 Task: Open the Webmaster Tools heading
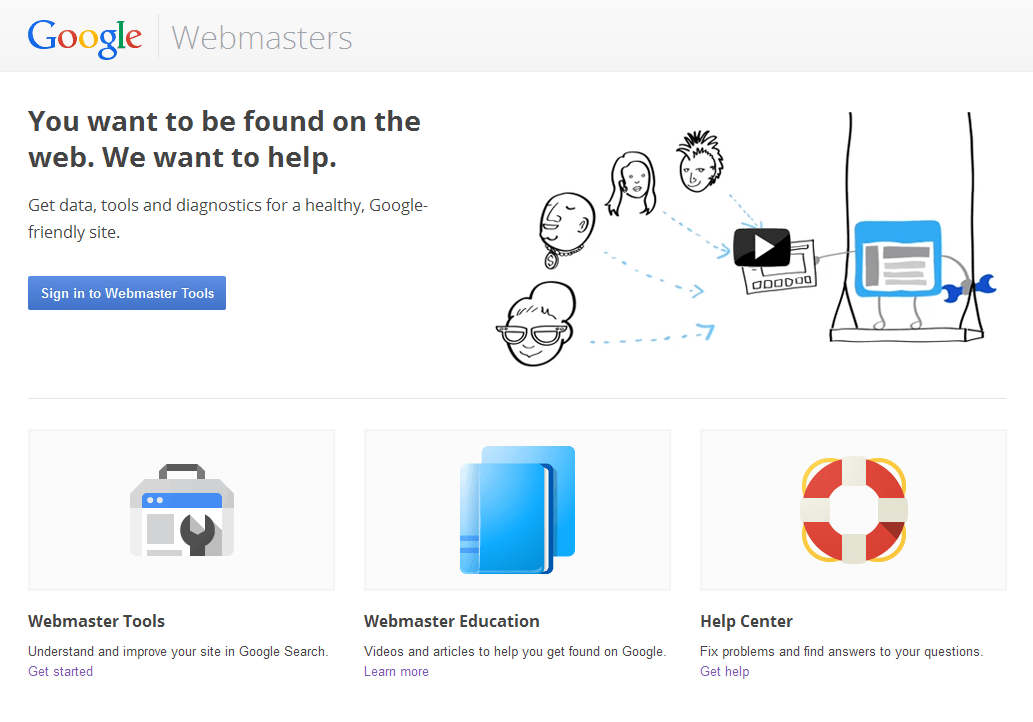[96, 621]
